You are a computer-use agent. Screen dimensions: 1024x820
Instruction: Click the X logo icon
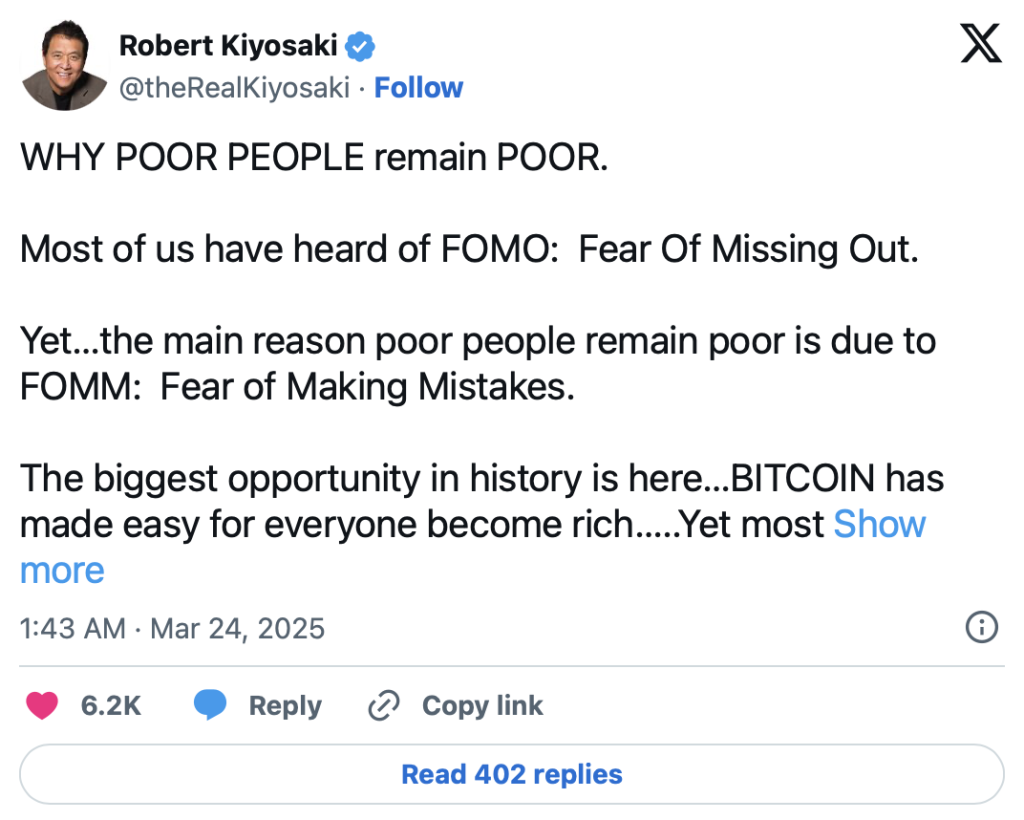tap(980, 42)
